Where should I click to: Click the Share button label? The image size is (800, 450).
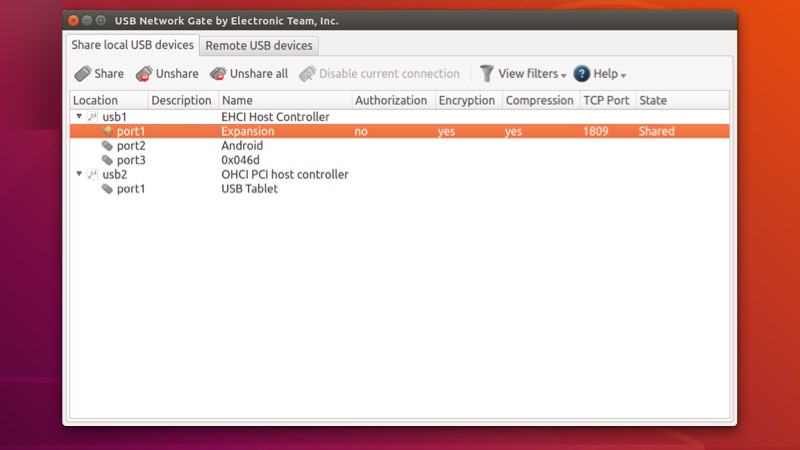click(109, 73)
